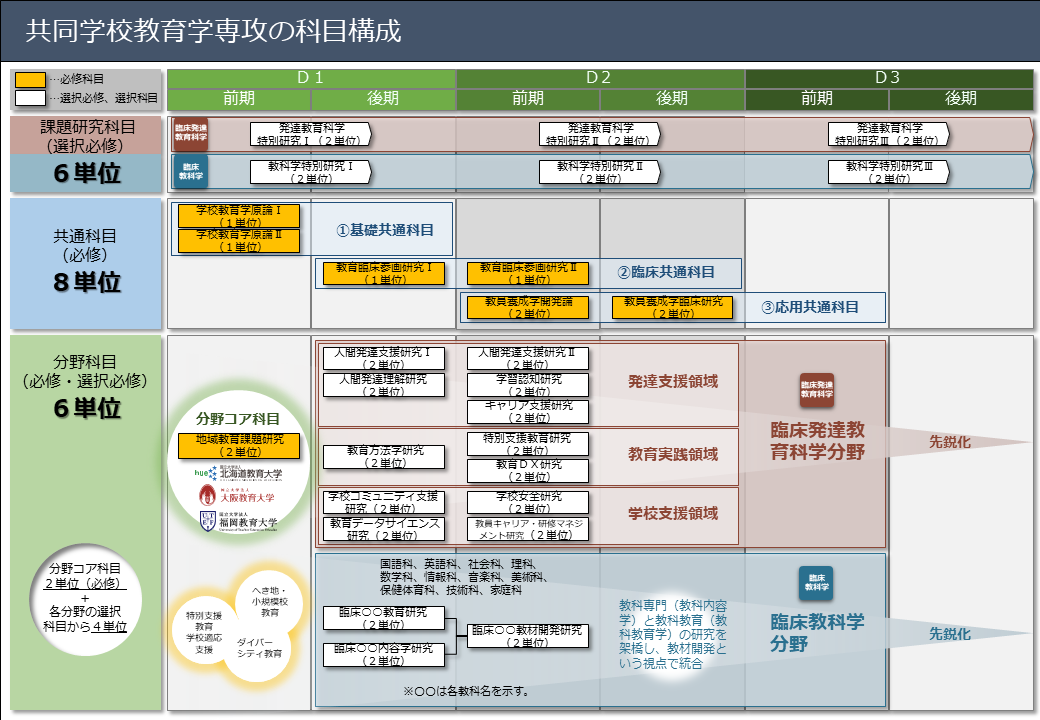
Task: Click the ②臨床共通科目 label
Action: 666,272
